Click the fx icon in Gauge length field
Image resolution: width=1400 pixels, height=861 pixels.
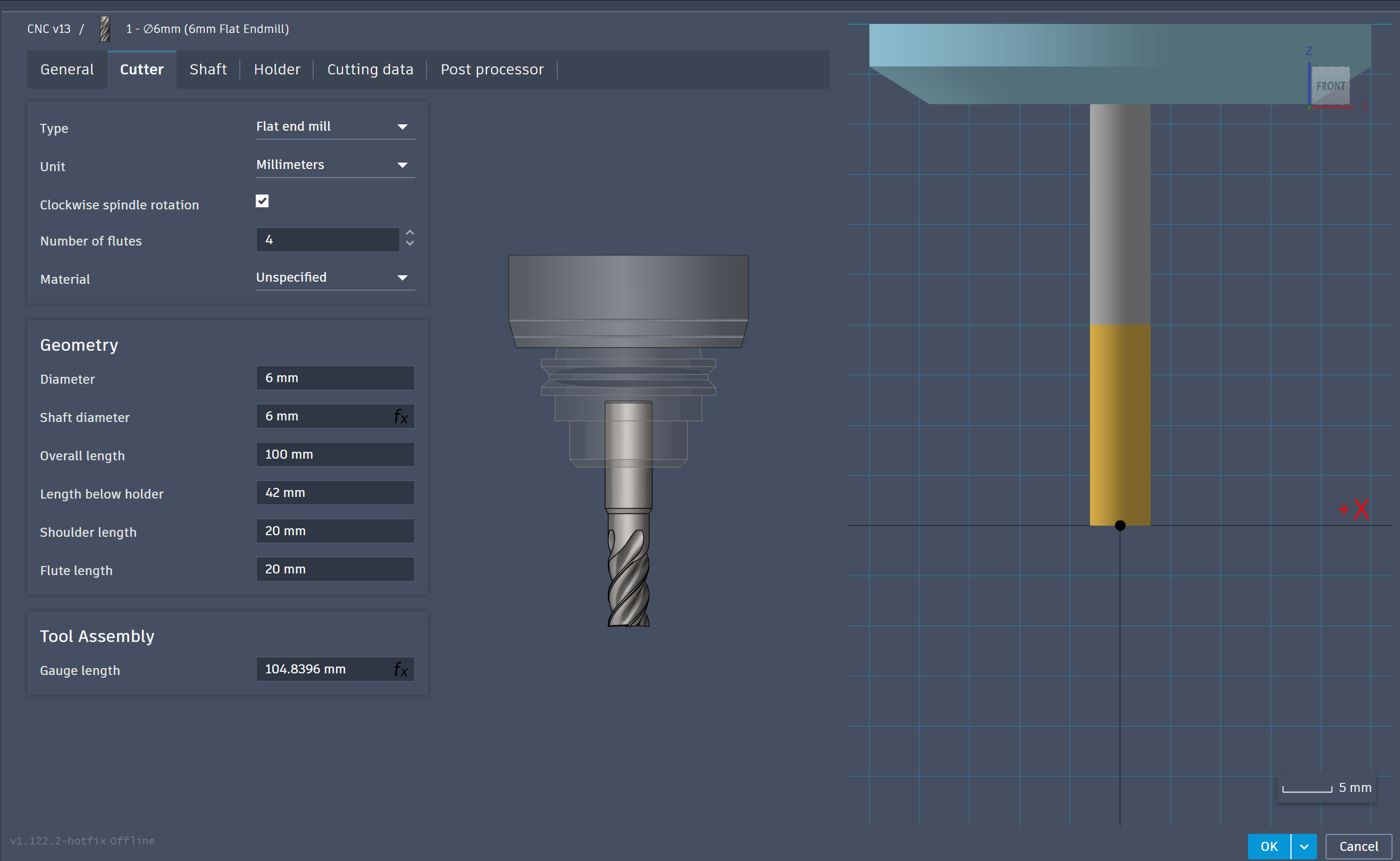click(400, 670)
